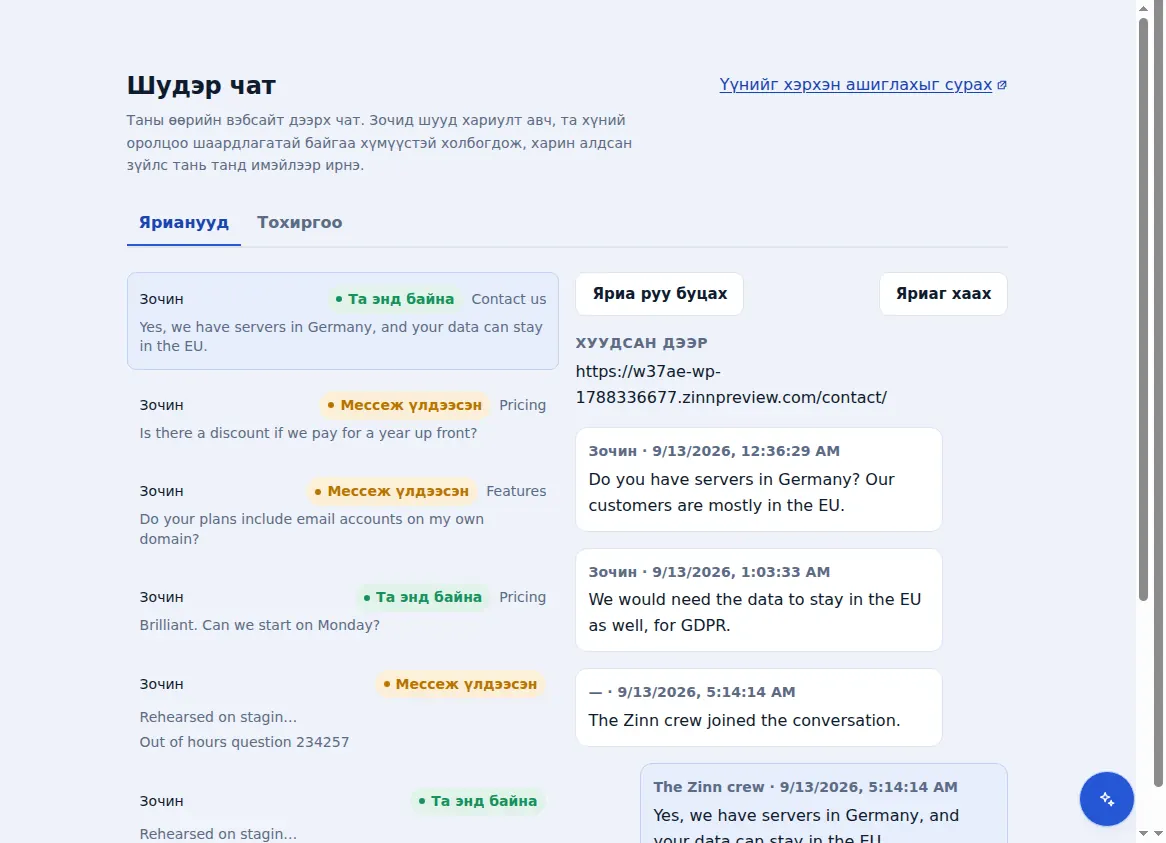The height and width of the screenshot is (843, 1166).
Task: Click 'The Zinn crew joined the conversation' message
Action: tap(758, 708)
